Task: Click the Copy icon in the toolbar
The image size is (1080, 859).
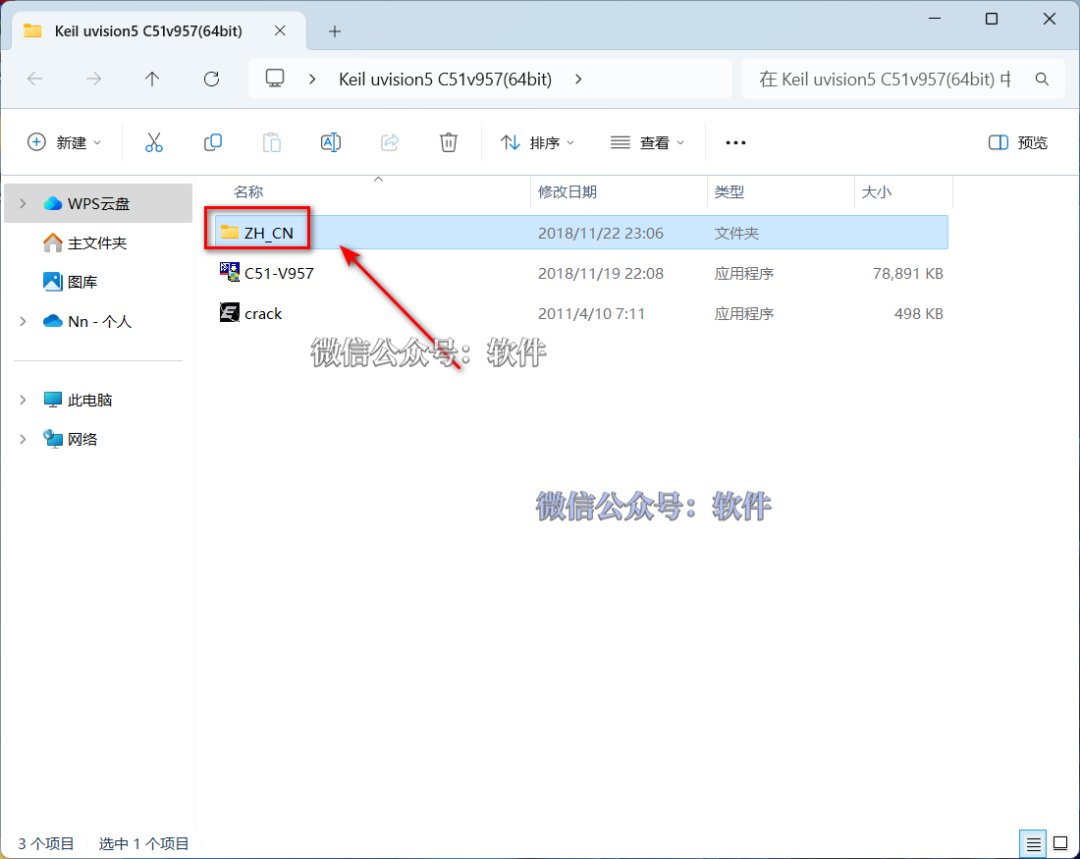Action: click(x=212, y=142)
